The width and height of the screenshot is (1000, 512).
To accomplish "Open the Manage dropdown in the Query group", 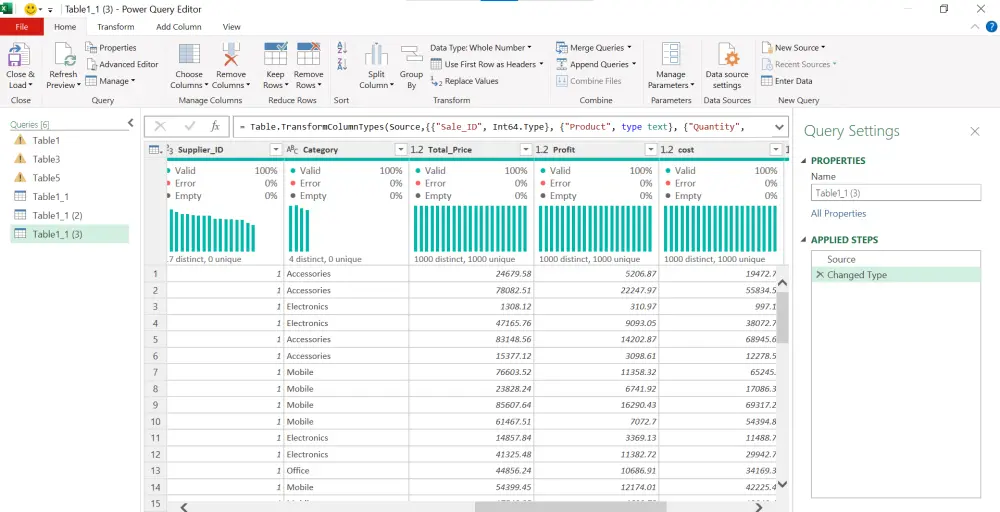I will (110, 81).
